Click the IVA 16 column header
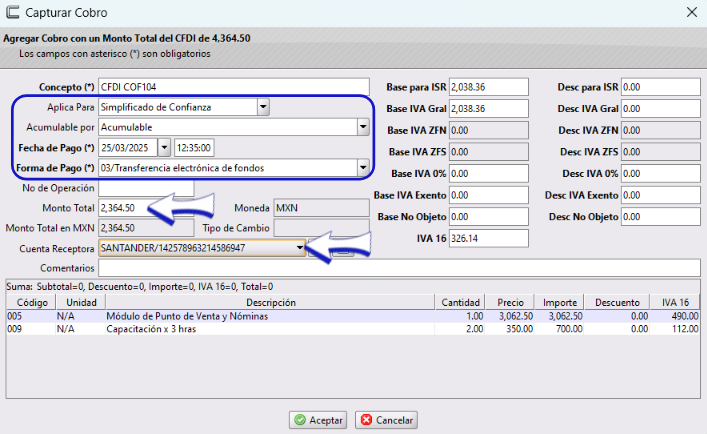The image size is (707, 434). (x=675, y=302)
